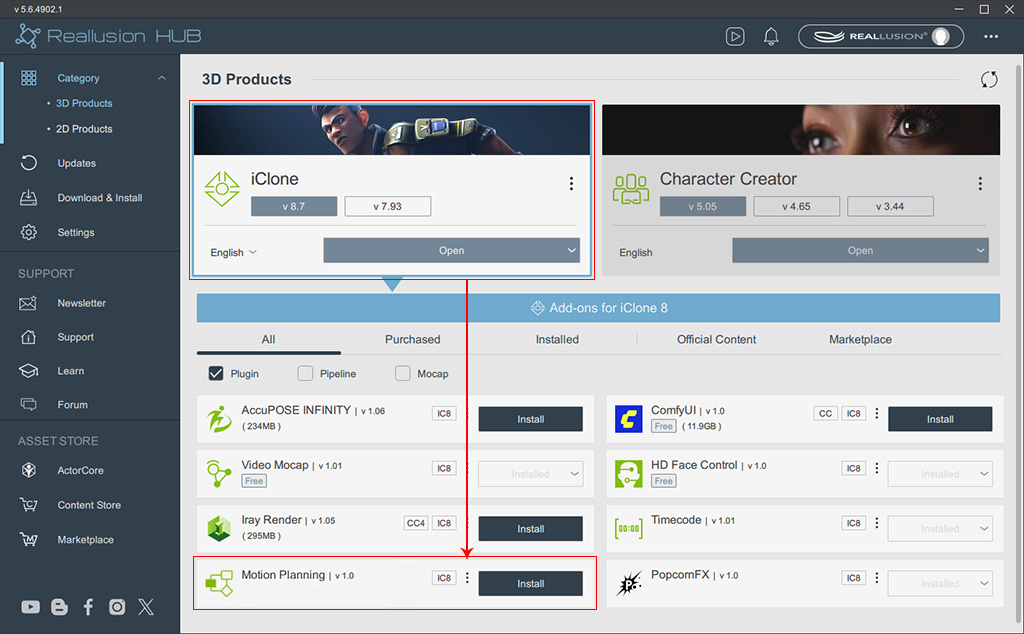Select iClone version v 8.7
This screenshot has width=1024, height=634.
pyautogui.click(x=294, y=206)
